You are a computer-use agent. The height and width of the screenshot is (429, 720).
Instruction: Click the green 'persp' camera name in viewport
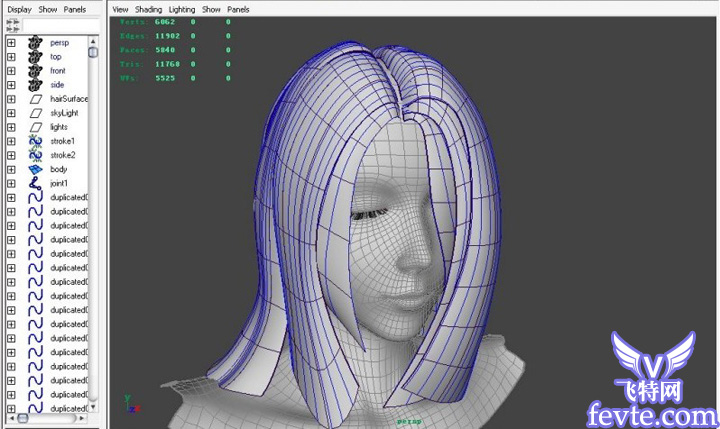pyautogui.click(x=409, y=421)
